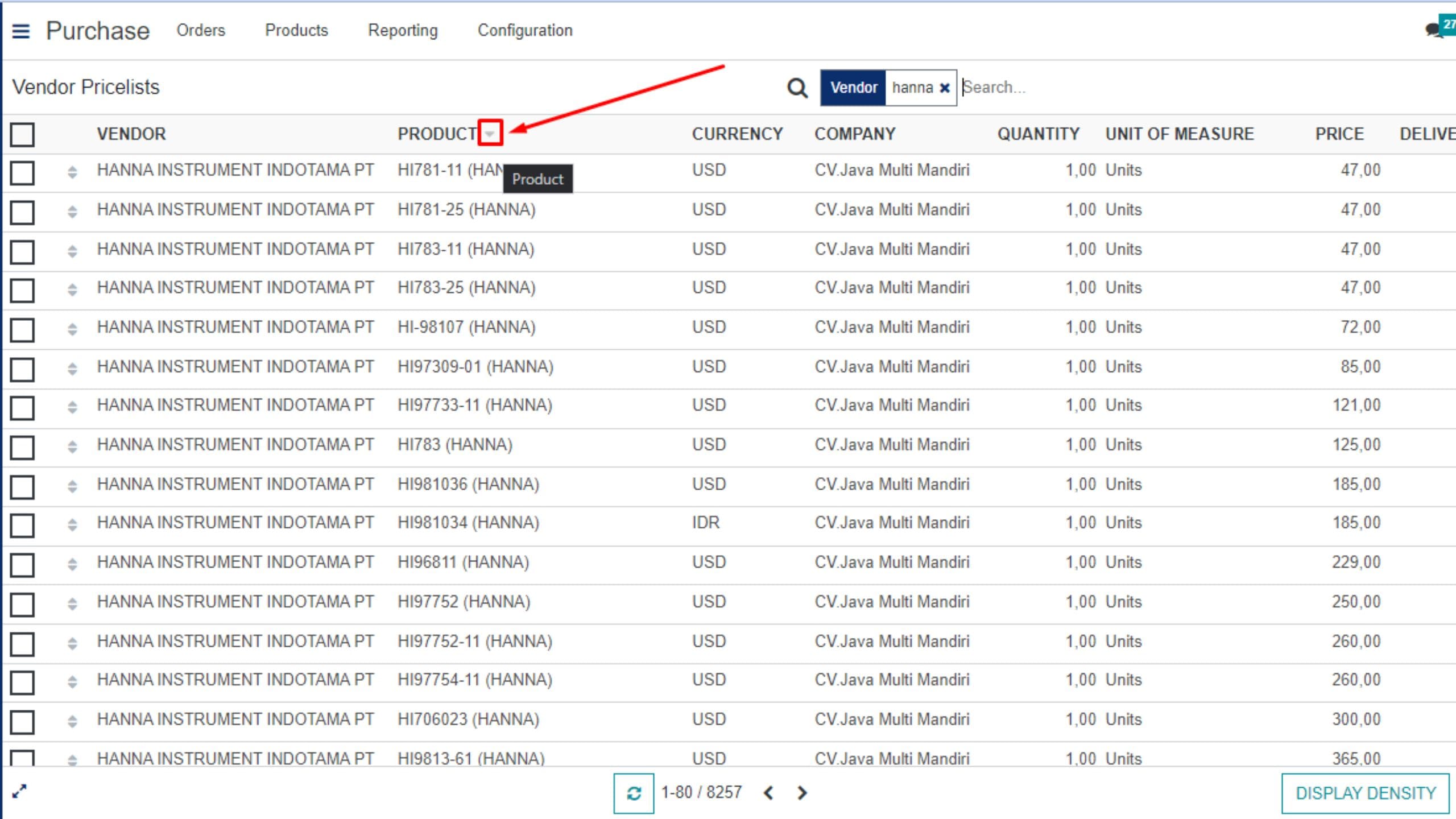Image resolution: width=1456 pixels, height=819 pixels.
Task: Open the hamburger apps menu
Action: [x=20, y=31]
